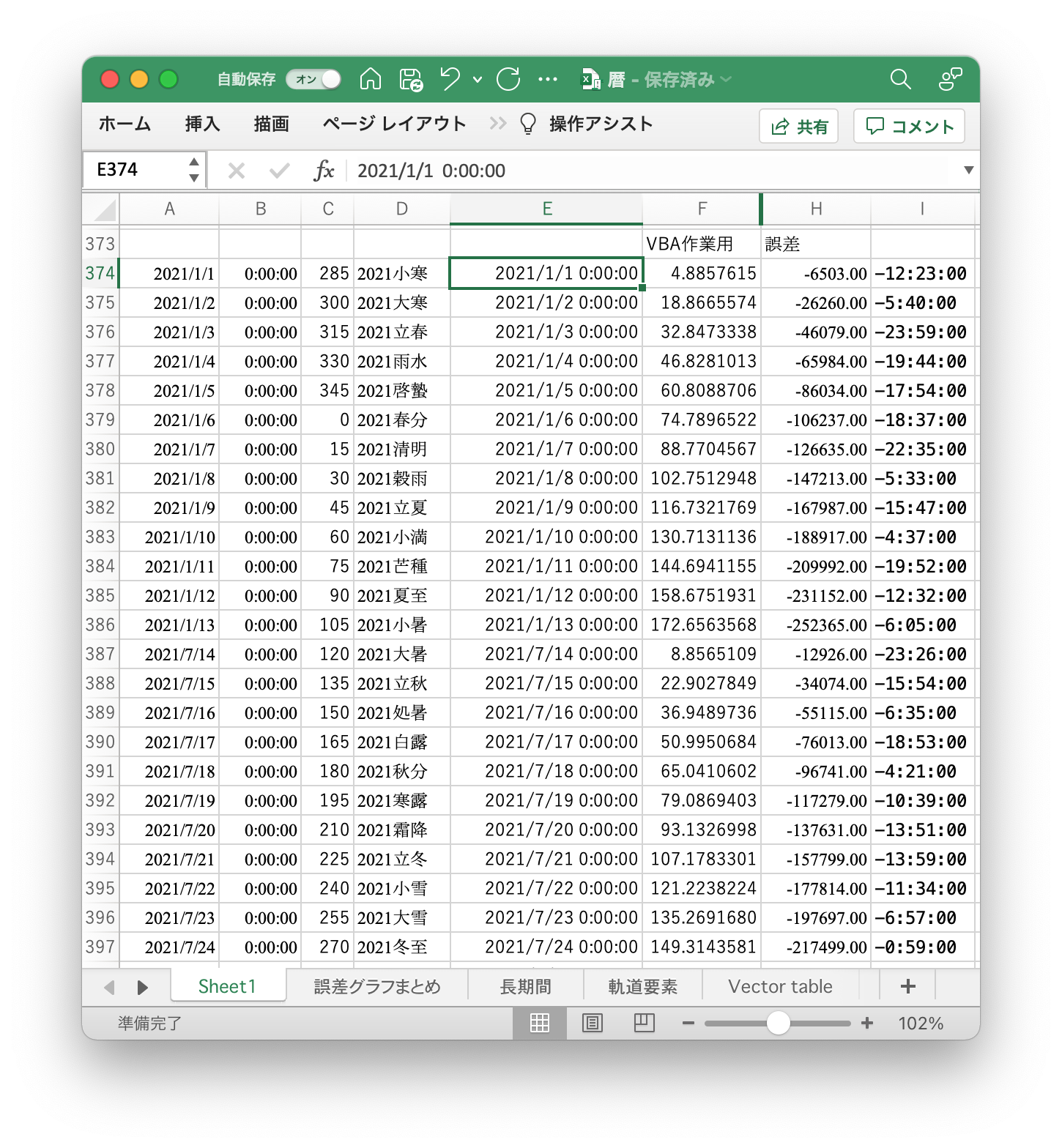Open the Home icon in title bar

click(x=371, y=78)
